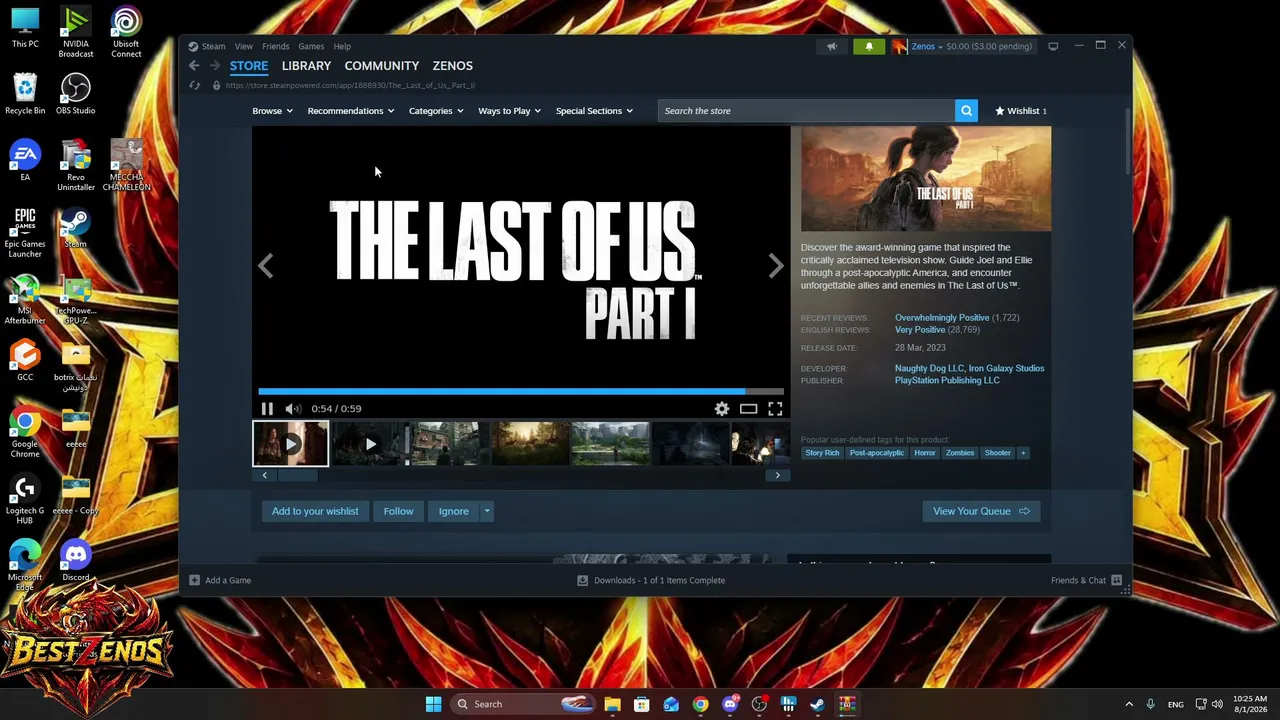The height and width of the screenshot is (720, 1280).
Task: Open the View menu
Action: pos(243,46)
